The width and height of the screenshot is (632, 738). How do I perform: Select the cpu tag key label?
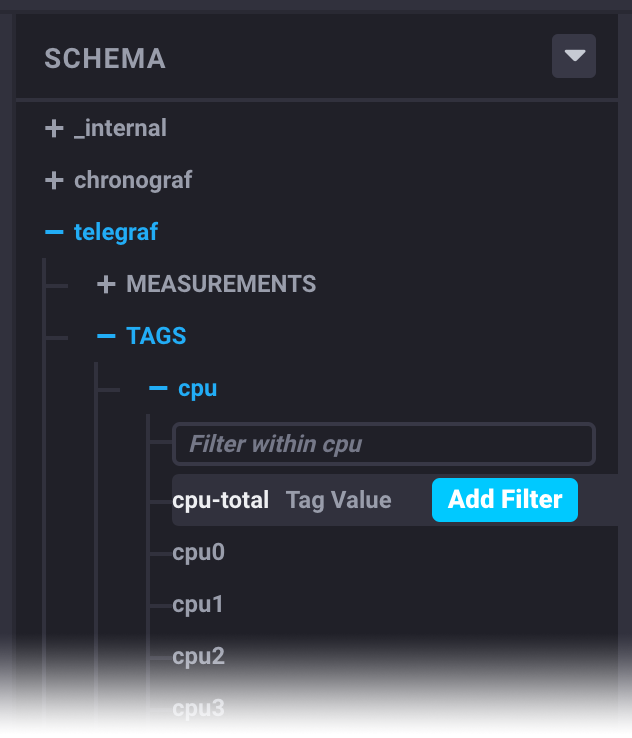(x=197, y=388)
